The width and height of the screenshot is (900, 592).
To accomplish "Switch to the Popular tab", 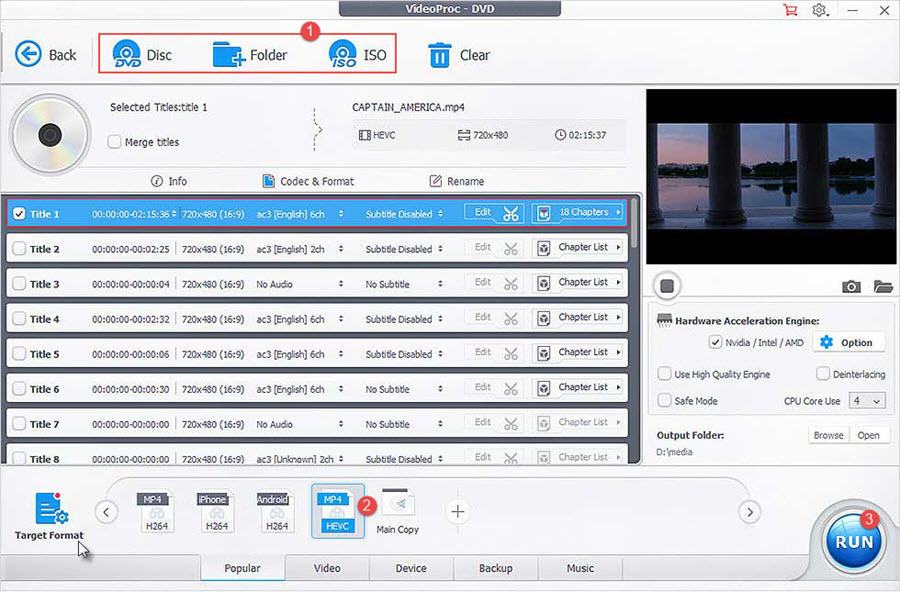I will (x=242, y=568).
